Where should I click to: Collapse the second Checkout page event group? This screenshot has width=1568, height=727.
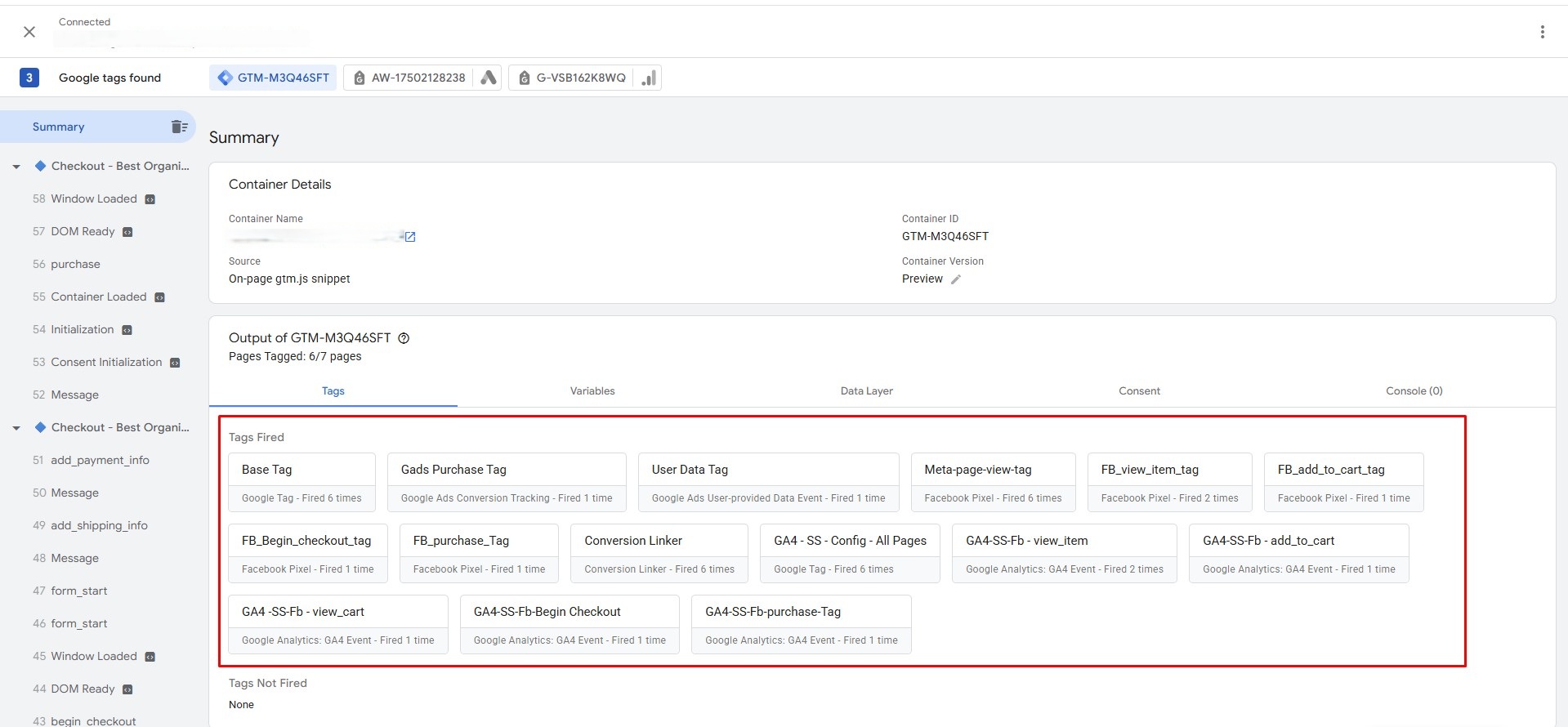coord(16,428)
